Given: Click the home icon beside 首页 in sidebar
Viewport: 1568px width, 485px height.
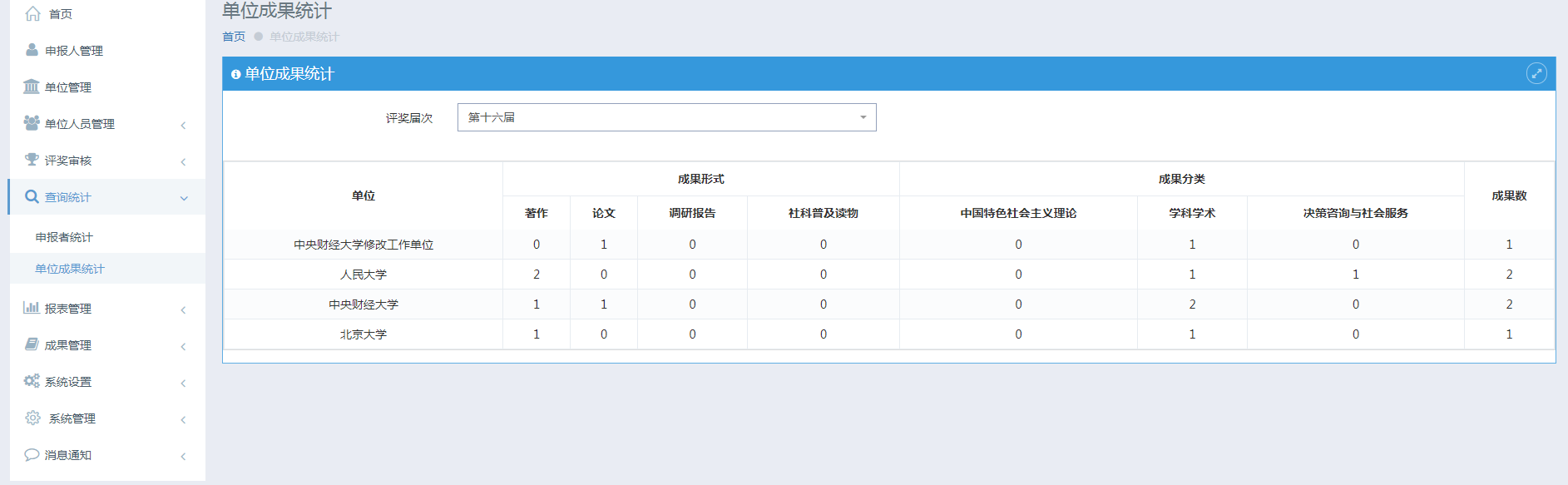Looking at the screenshot, I should 33,13.
